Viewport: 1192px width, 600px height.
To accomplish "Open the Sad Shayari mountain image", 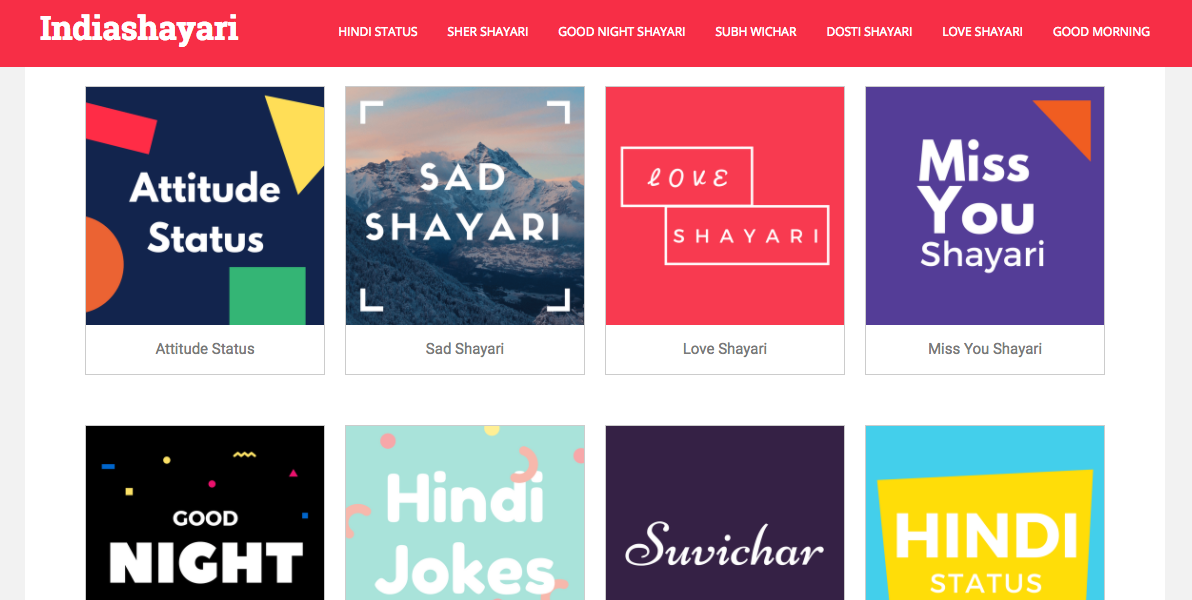I will (x=465, y=206).
